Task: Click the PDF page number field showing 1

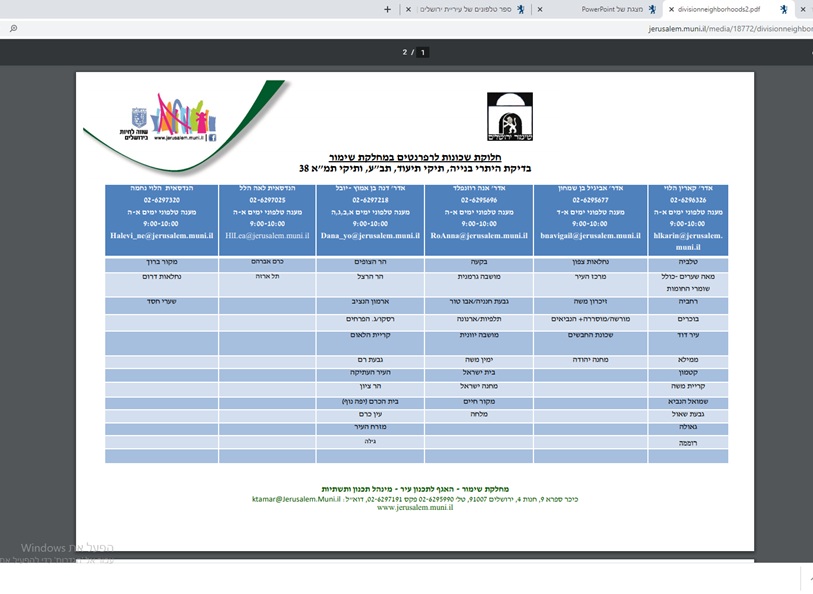Action: pos(423,52)
